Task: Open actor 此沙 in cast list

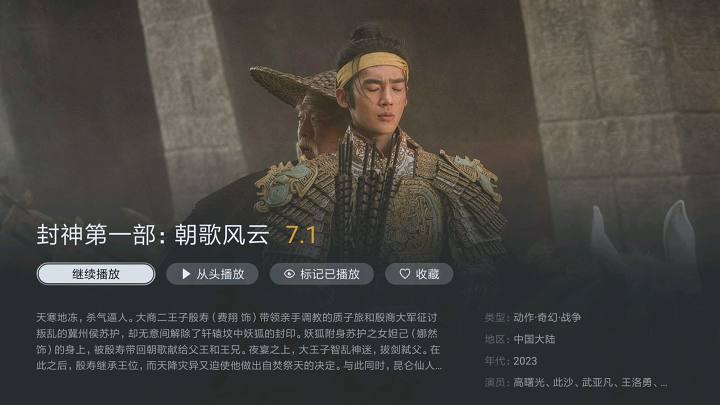Action: (x=563, y=382)
